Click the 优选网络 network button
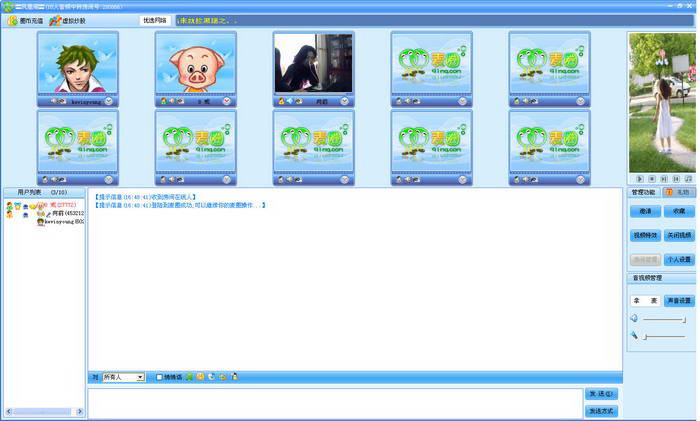The image size is (700, 421). [x=154, y=21]
